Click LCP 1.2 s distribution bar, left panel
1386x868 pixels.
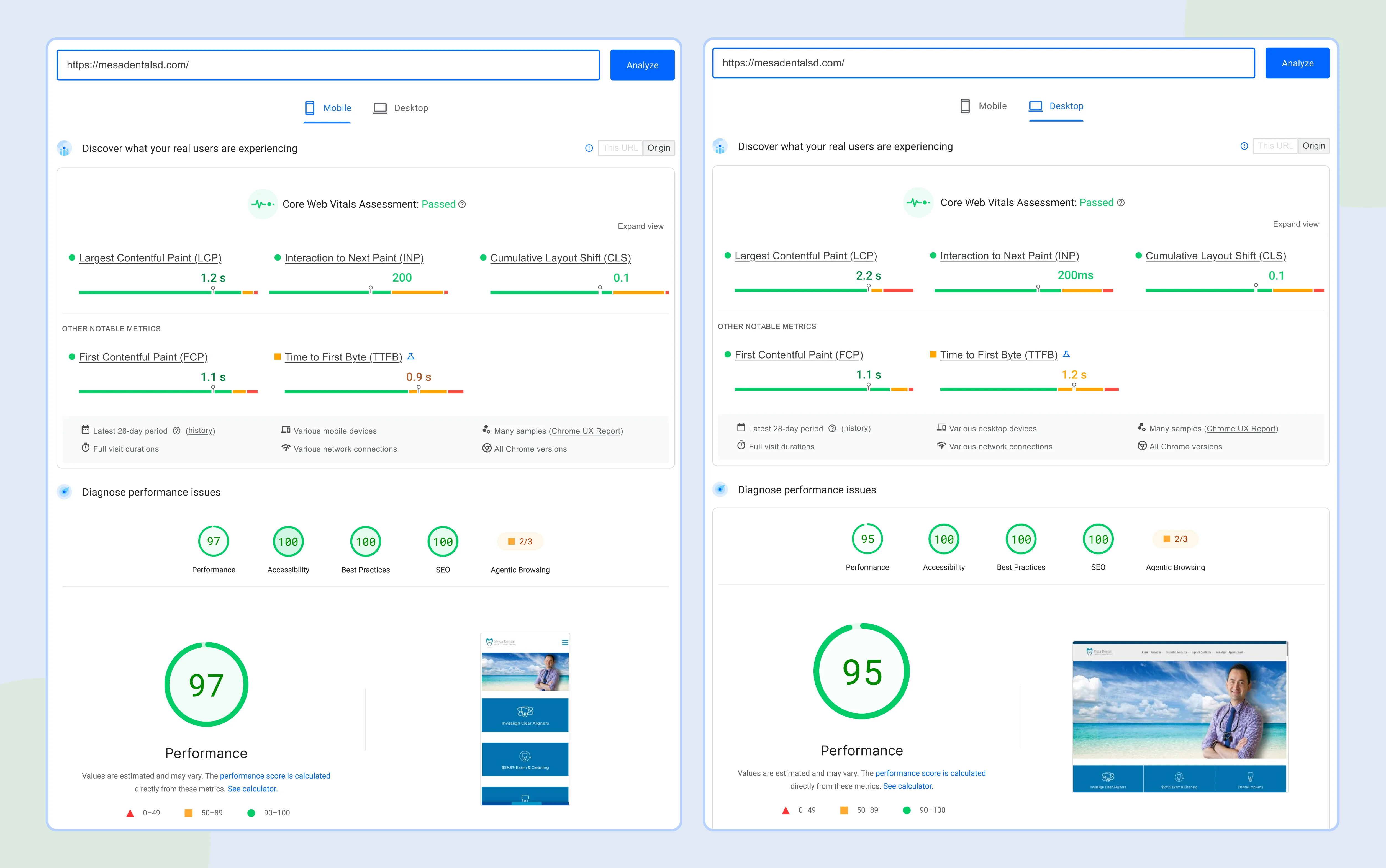[168, 293]
